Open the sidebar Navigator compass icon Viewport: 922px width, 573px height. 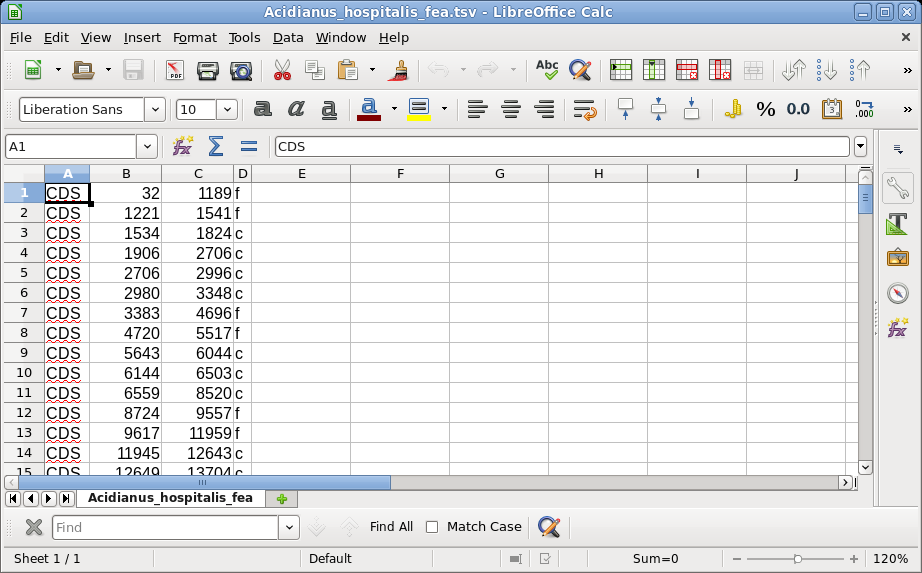point(897,293)
